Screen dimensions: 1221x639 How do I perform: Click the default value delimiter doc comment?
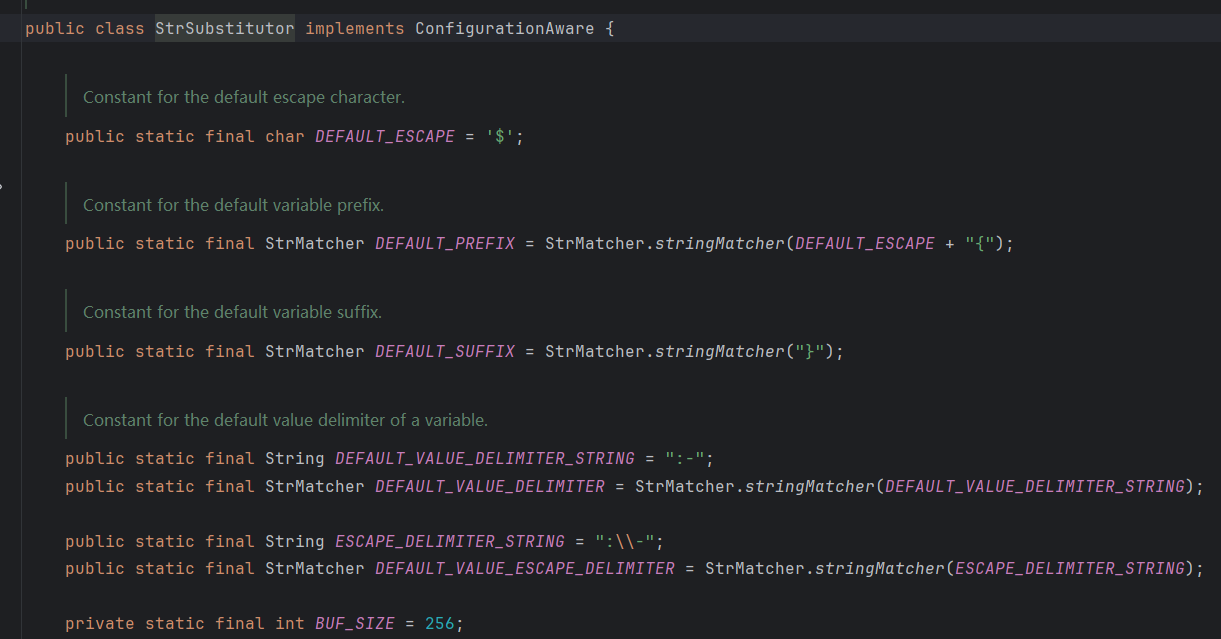coord(285,420)
